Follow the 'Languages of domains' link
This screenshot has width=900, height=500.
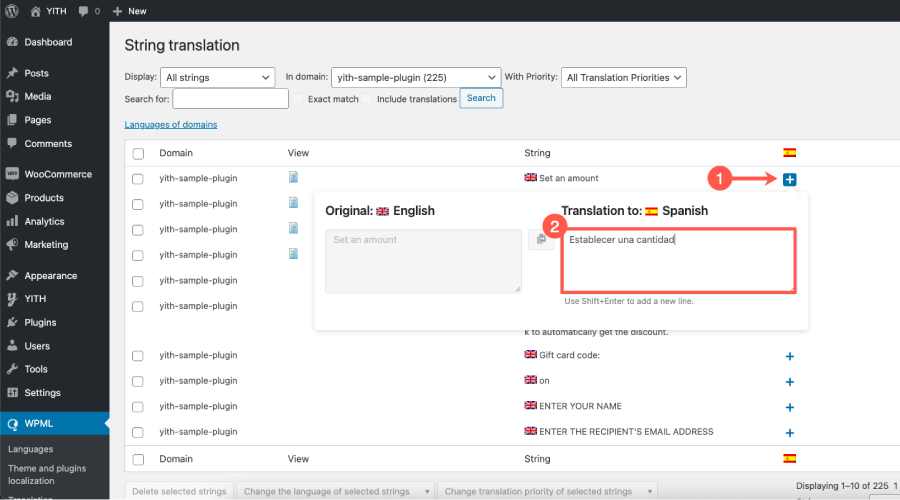170,125
